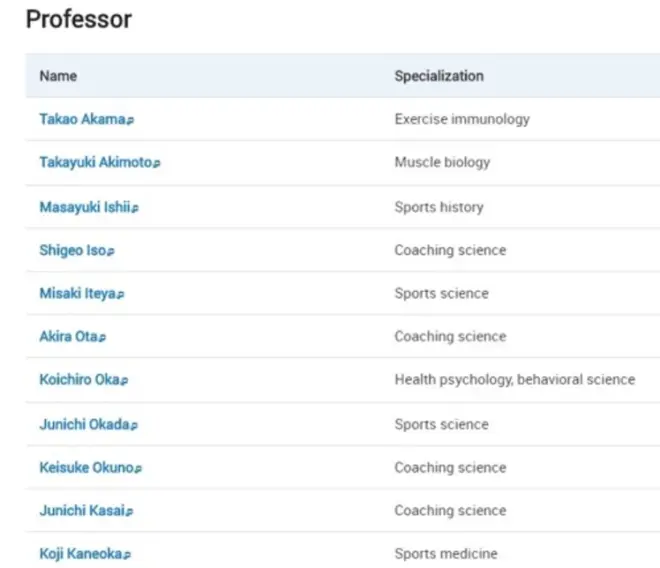Screen dimensions: 660x568
Task: Select the Shigeo Iso link
Action: (72, 250)
